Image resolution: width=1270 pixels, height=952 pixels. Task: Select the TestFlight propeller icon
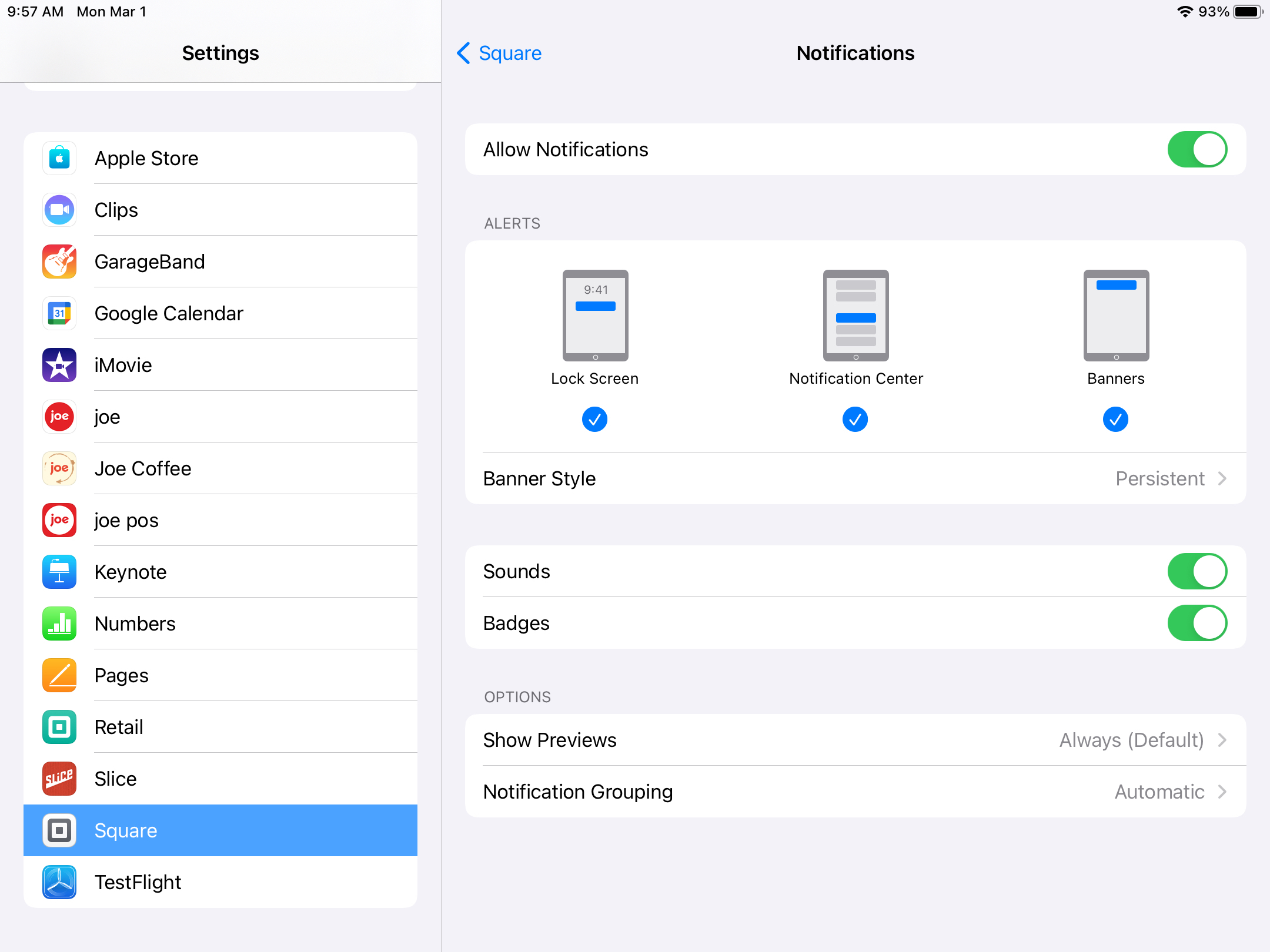tap(59, 882)
